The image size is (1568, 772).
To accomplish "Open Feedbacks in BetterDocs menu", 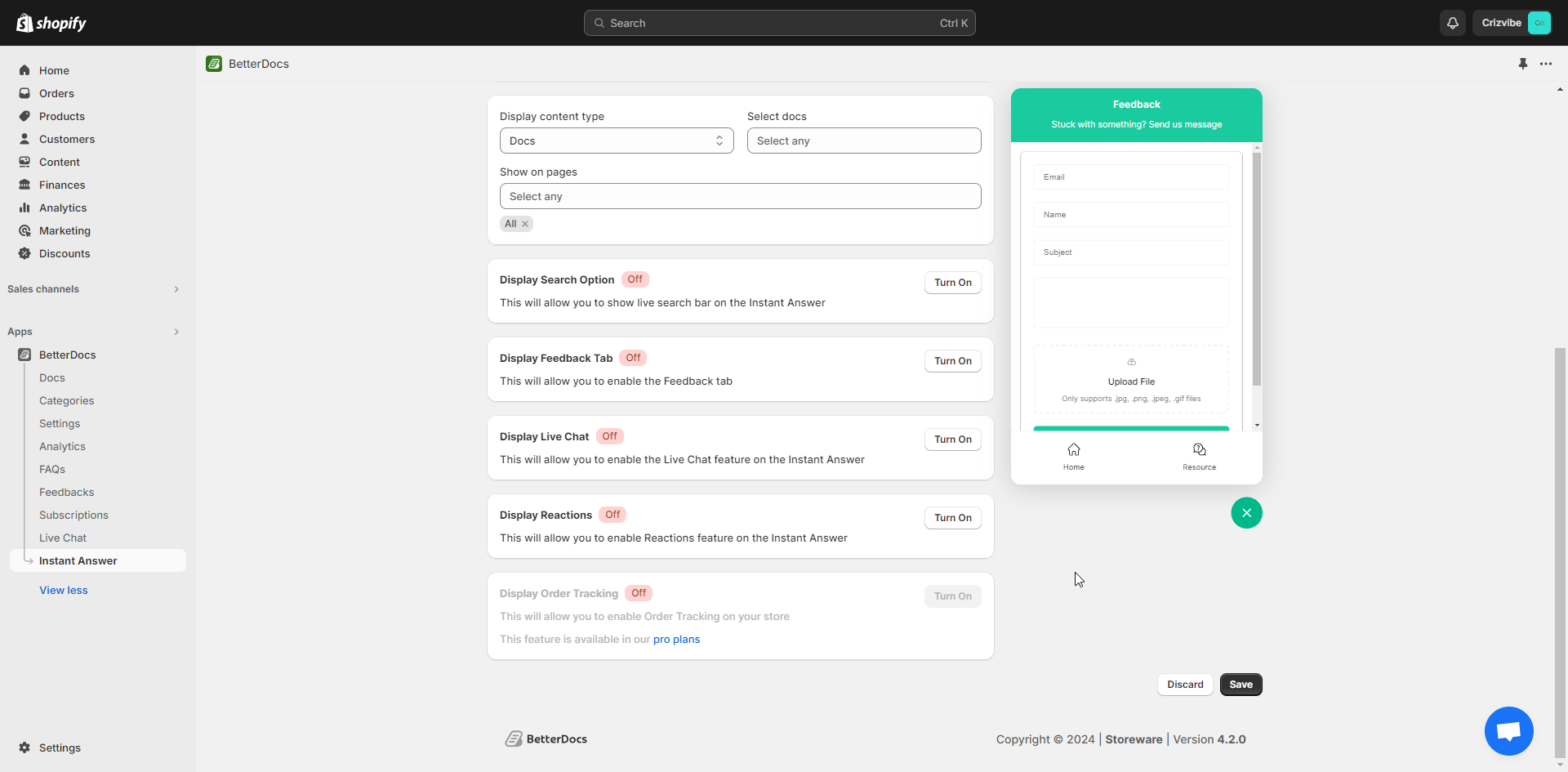I will [66, 492].
